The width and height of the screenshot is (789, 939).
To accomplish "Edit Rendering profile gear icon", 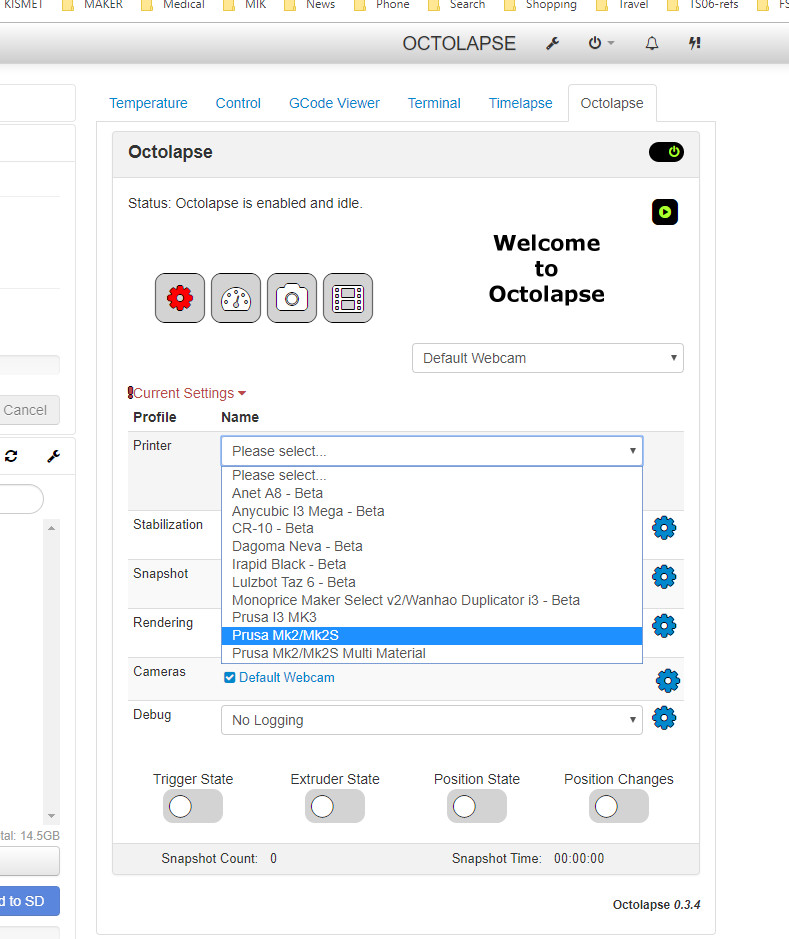I will [664, 626].
